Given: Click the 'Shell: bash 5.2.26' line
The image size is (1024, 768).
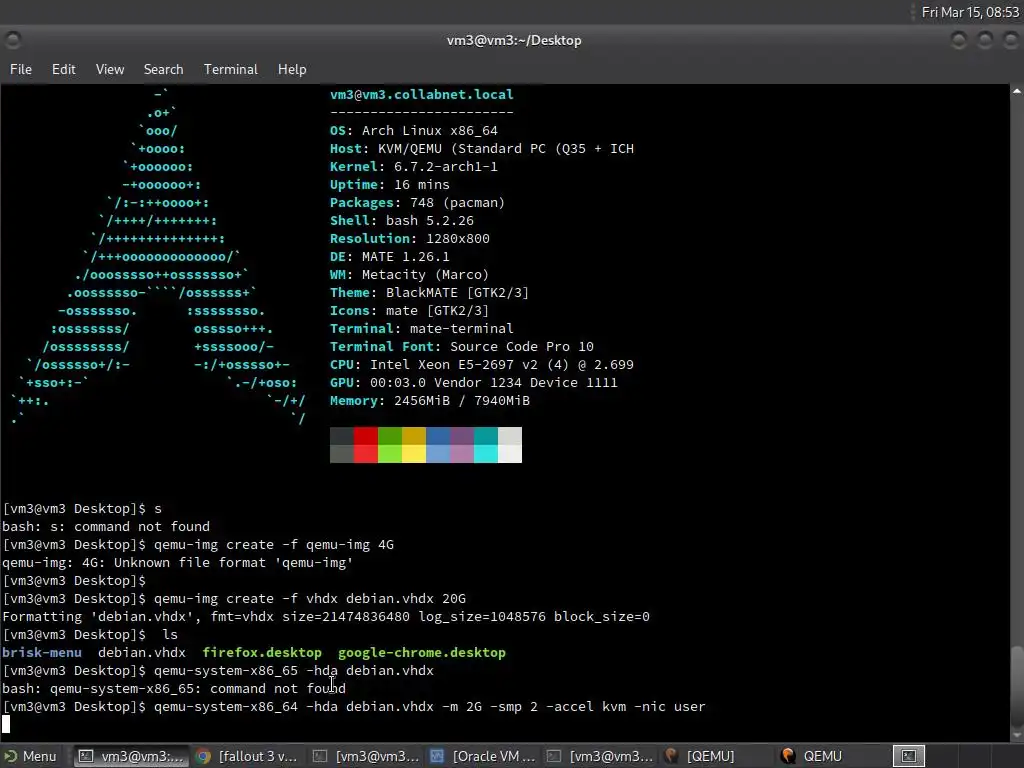Looking at the screenshot, I should pos(402,221).
